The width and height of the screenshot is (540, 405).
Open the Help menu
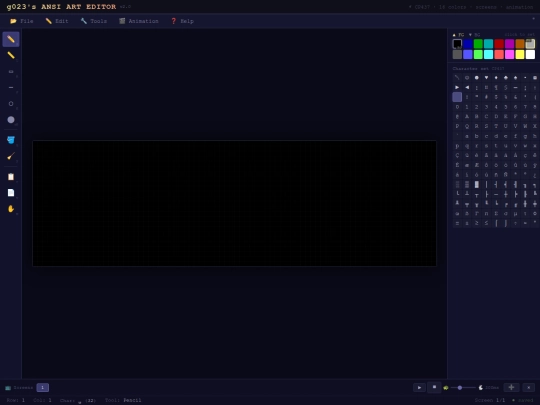click(x=182, y=21)
